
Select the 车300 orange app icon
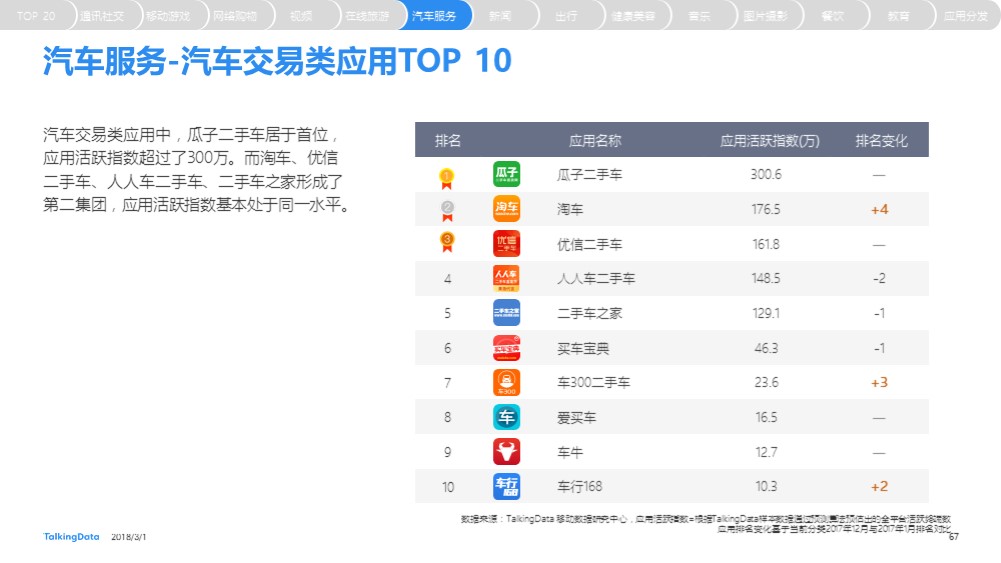point(506,382)
